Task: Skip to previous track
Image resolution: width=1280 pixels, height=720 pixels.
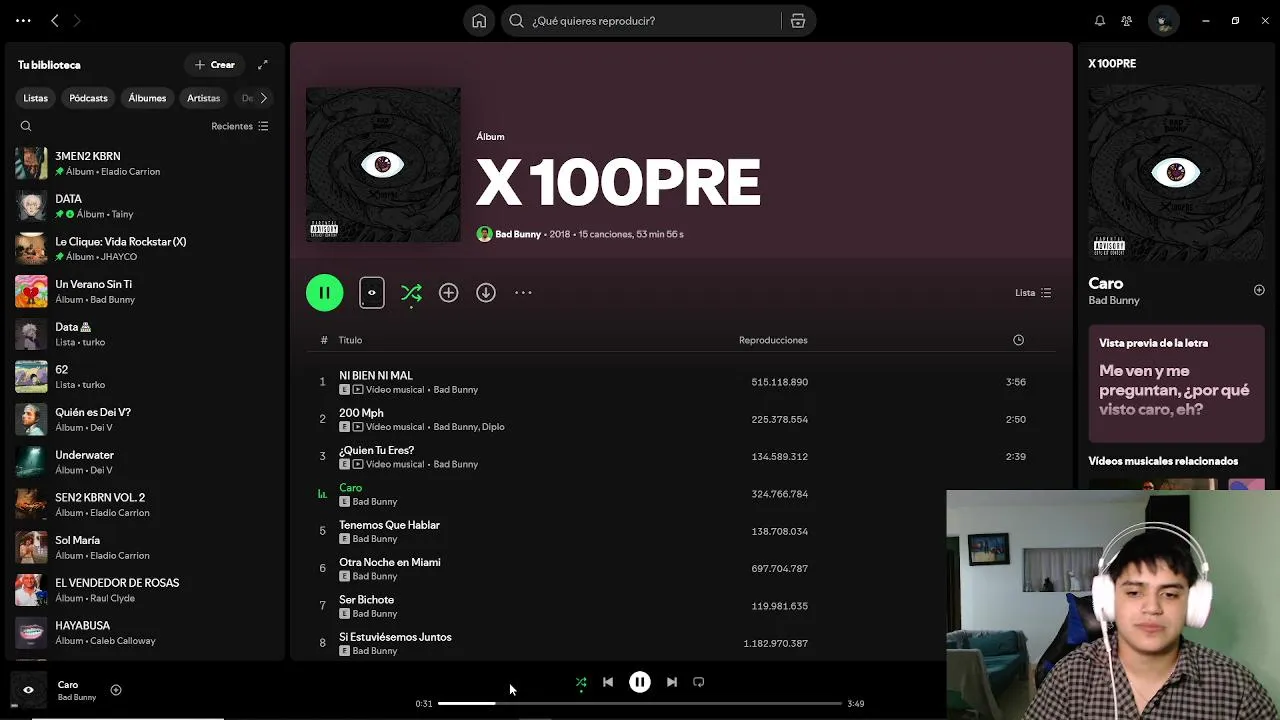Action: click(608, 682)
